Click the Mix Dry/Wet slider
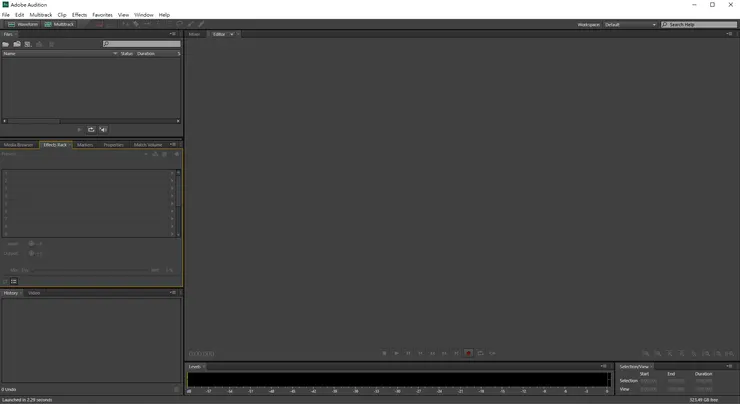The width and height of the screenshot is (740, 404). click(x=91, y=270)
